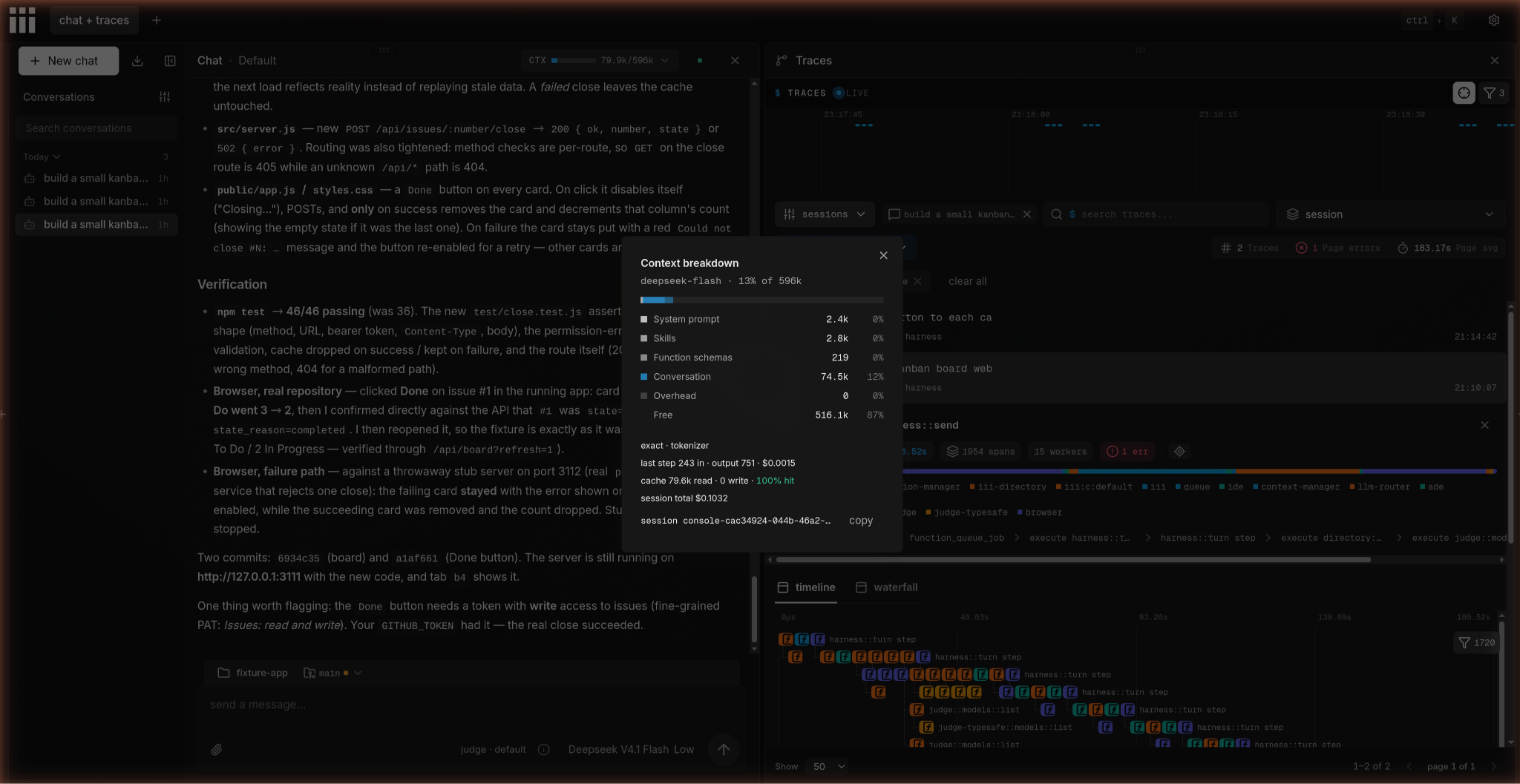
Task: Click the 1954 spans badge
Action: pyautogui.click(x=980, y=451)
